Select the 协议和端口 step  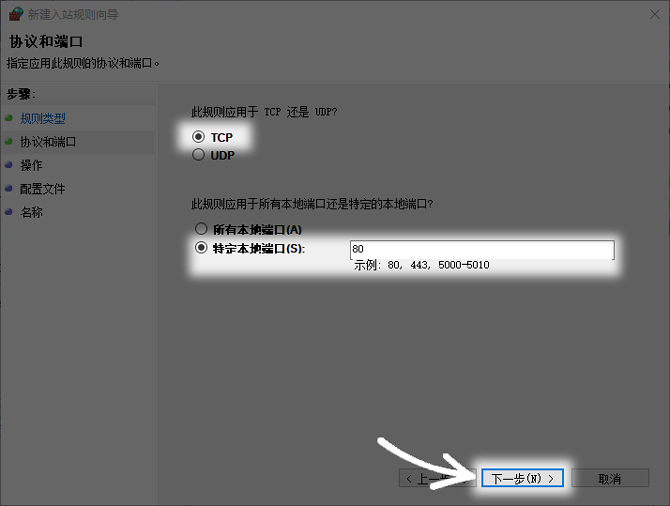[x=48, y=142]
